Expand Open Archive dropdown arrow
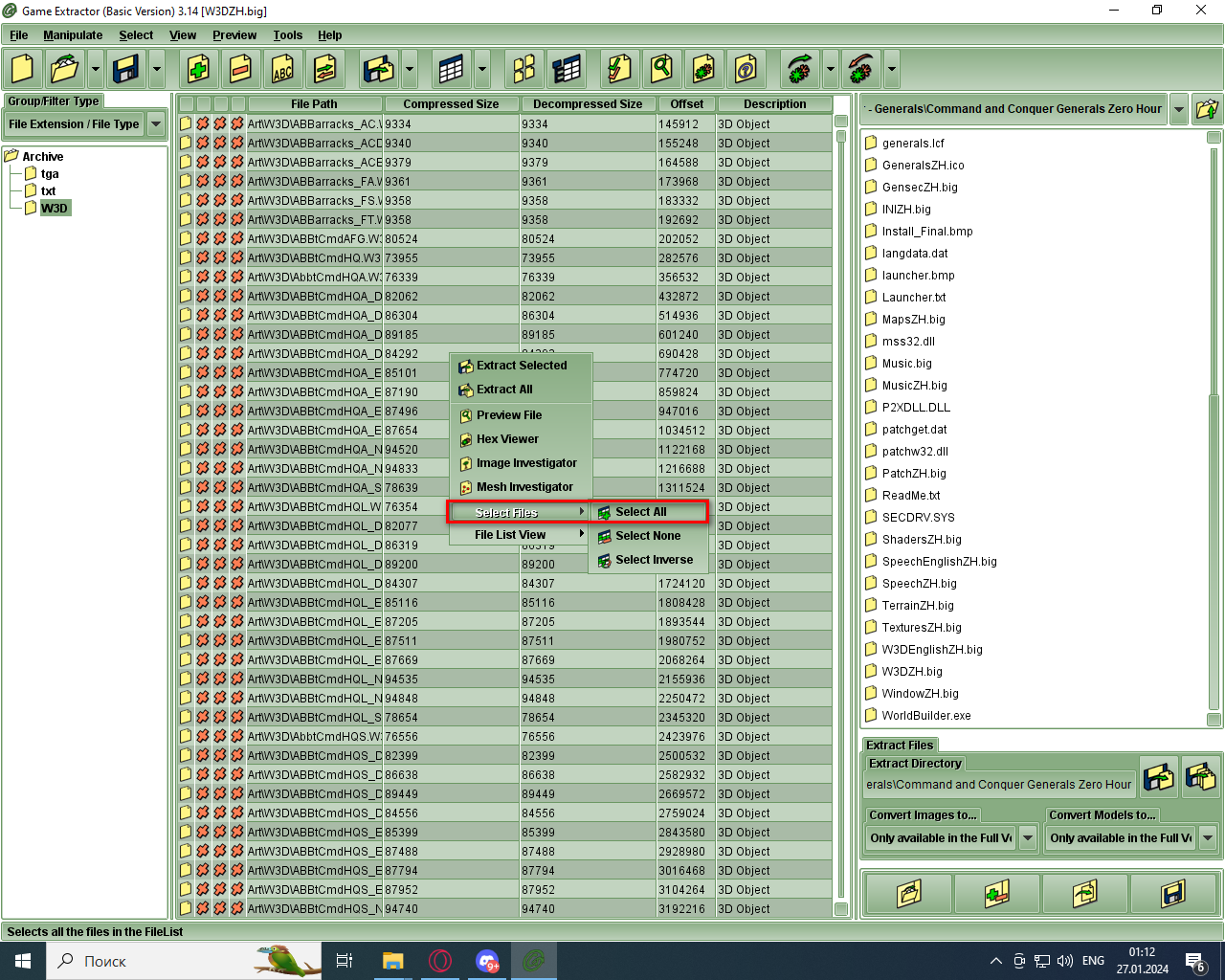The image size is (1225, 980). pos(95,69)
